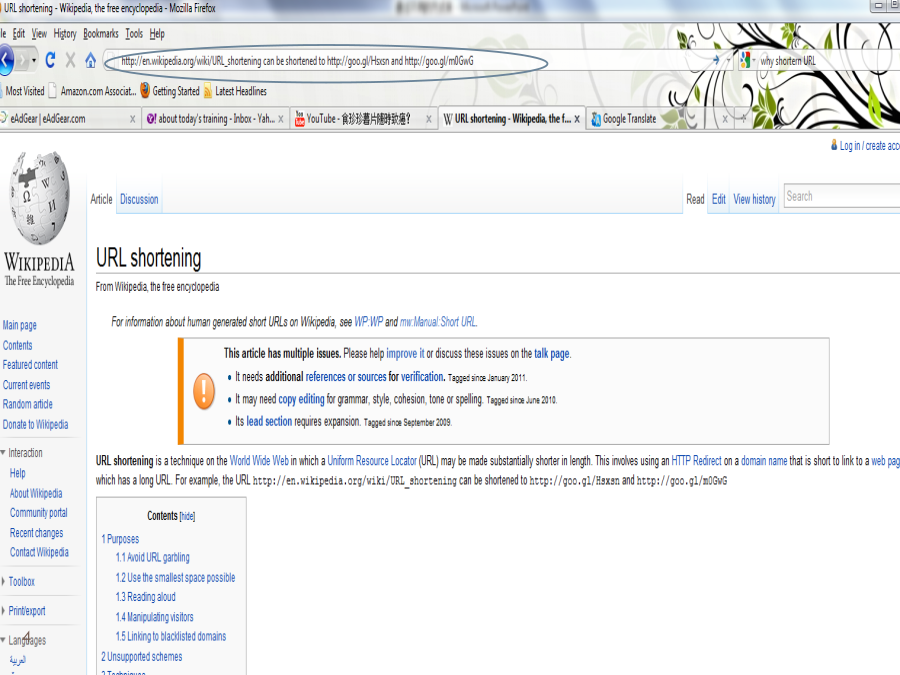
Task: Click the Wikipedia Search box
Action: [x=841, y=196]
